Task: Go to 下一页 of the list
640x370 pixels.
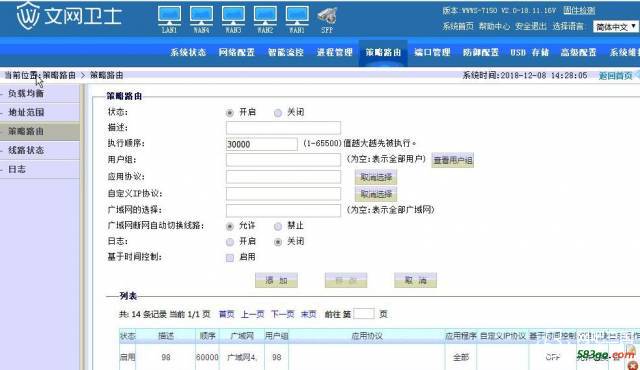Action: [282, 314]
